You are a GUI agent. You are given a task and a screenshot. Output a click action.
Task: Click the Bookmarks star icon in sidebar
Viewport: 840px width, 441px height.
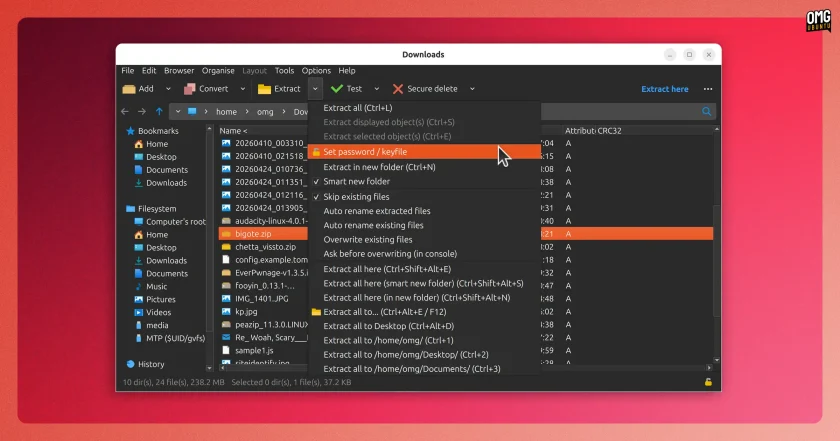tap(130, 131)
